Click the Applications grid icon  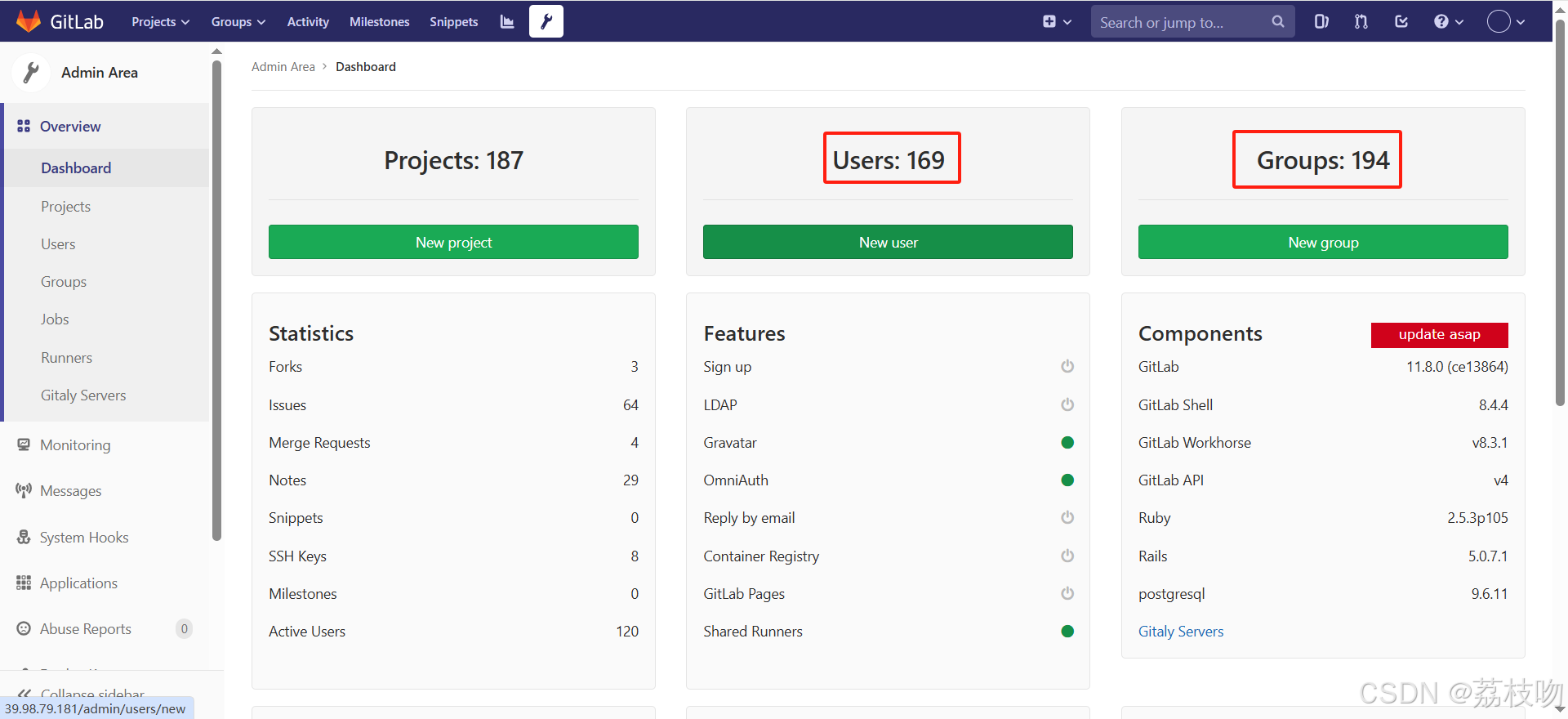point(24,583)
